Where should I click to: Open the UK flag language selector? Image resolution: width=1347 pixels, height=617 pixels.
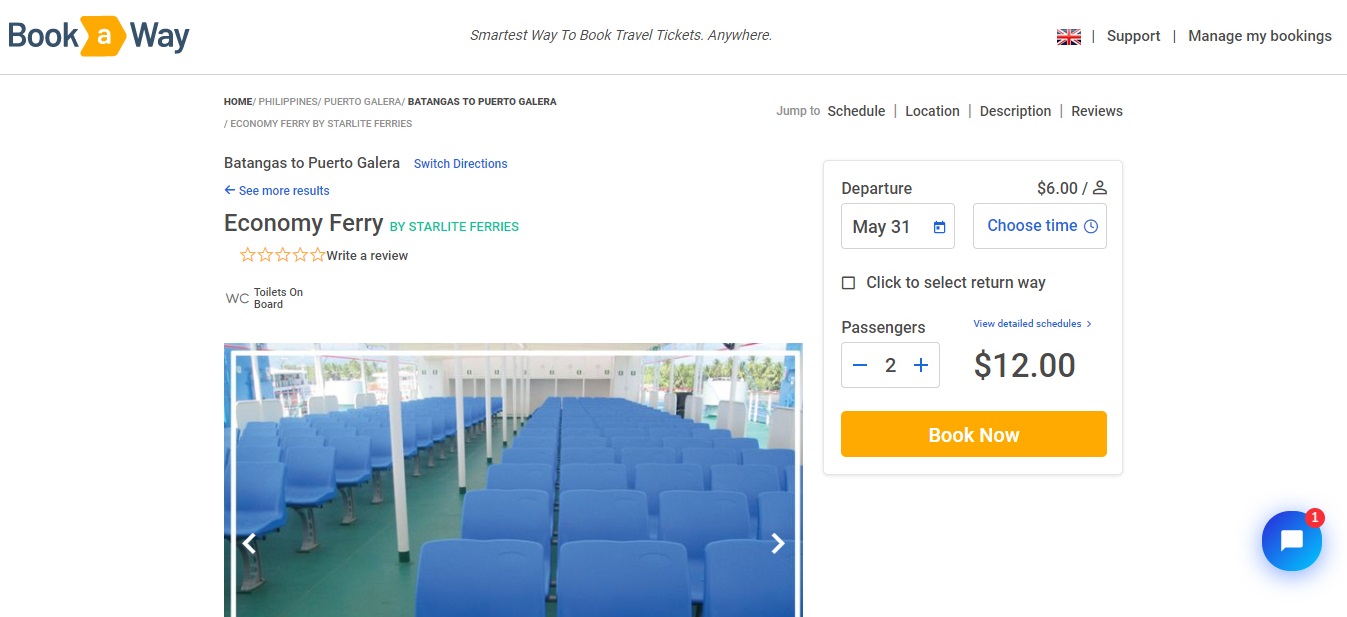pos(1069,37)
